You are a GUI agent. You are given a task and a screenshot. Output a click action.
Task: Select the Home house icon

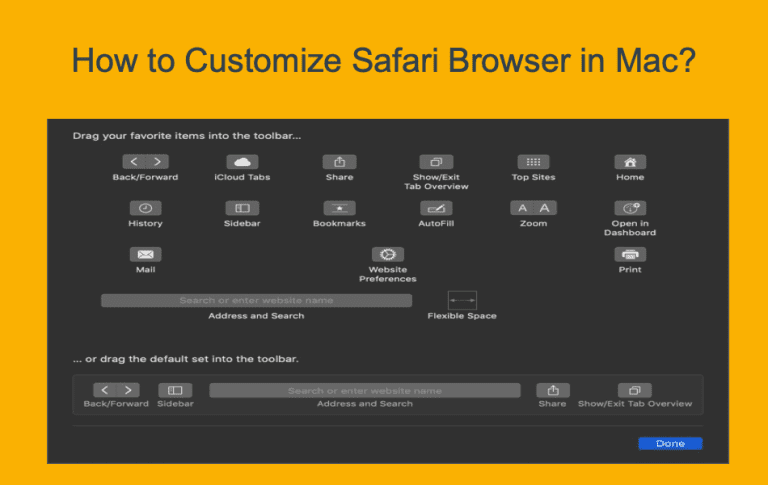click(x=630, y=162)
